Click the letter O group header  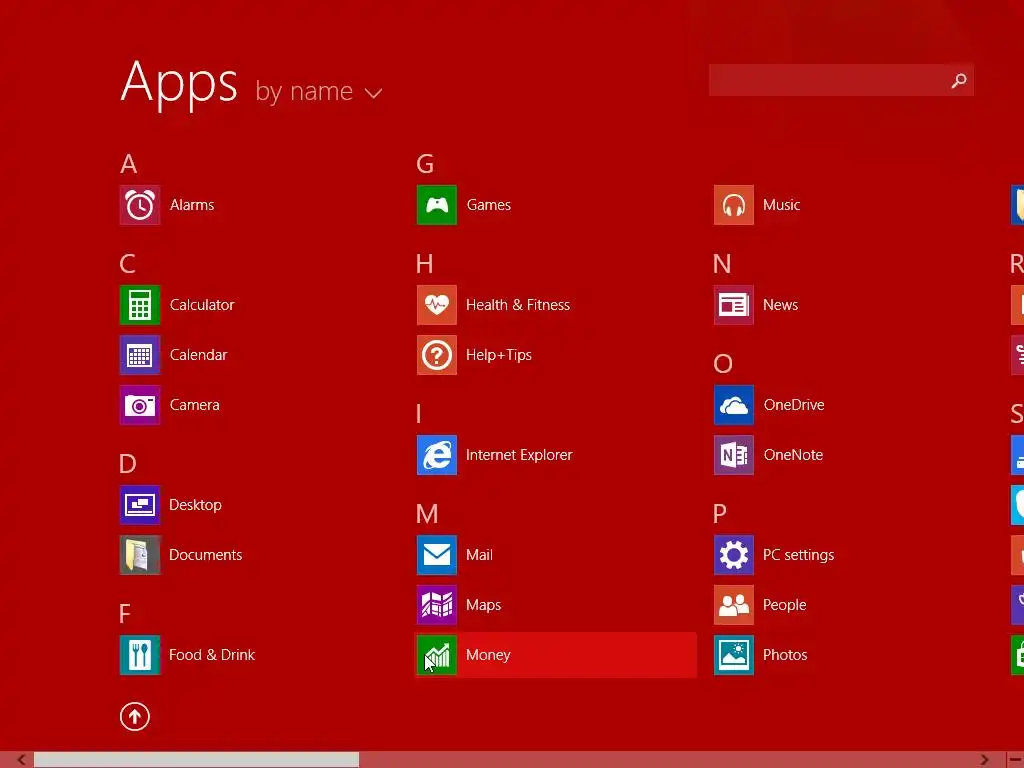point(723,364)
